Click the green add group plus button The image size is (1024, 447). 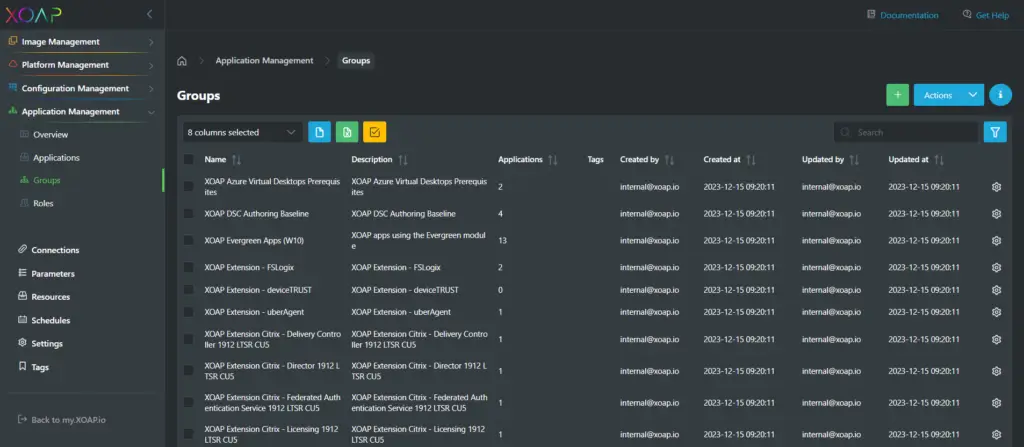coord(897,95)
